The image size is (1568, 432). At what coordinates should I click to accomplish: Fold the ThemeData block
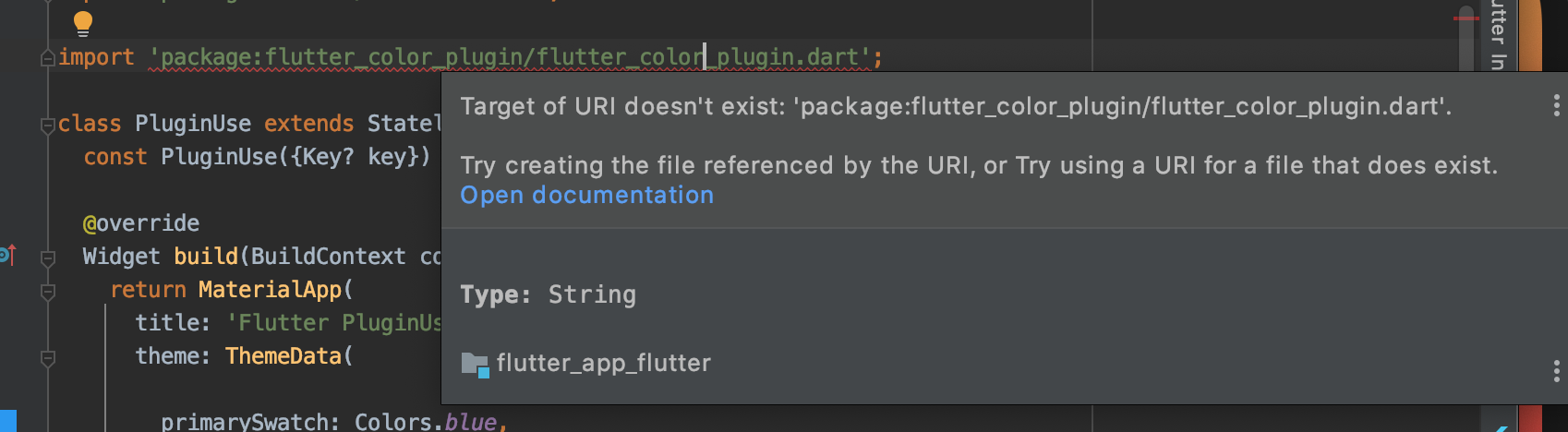click(x=48, y=358)
